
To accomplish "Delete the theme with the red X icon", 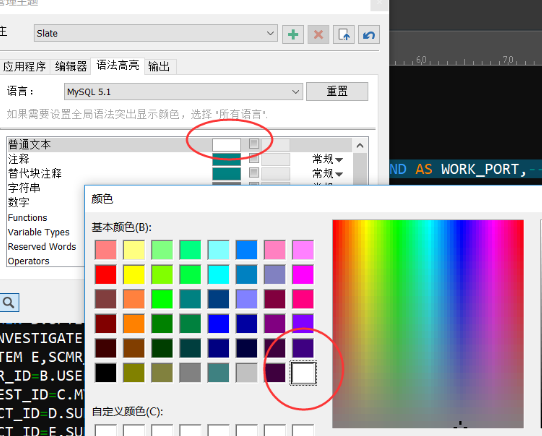I will [x=318, y=34].
